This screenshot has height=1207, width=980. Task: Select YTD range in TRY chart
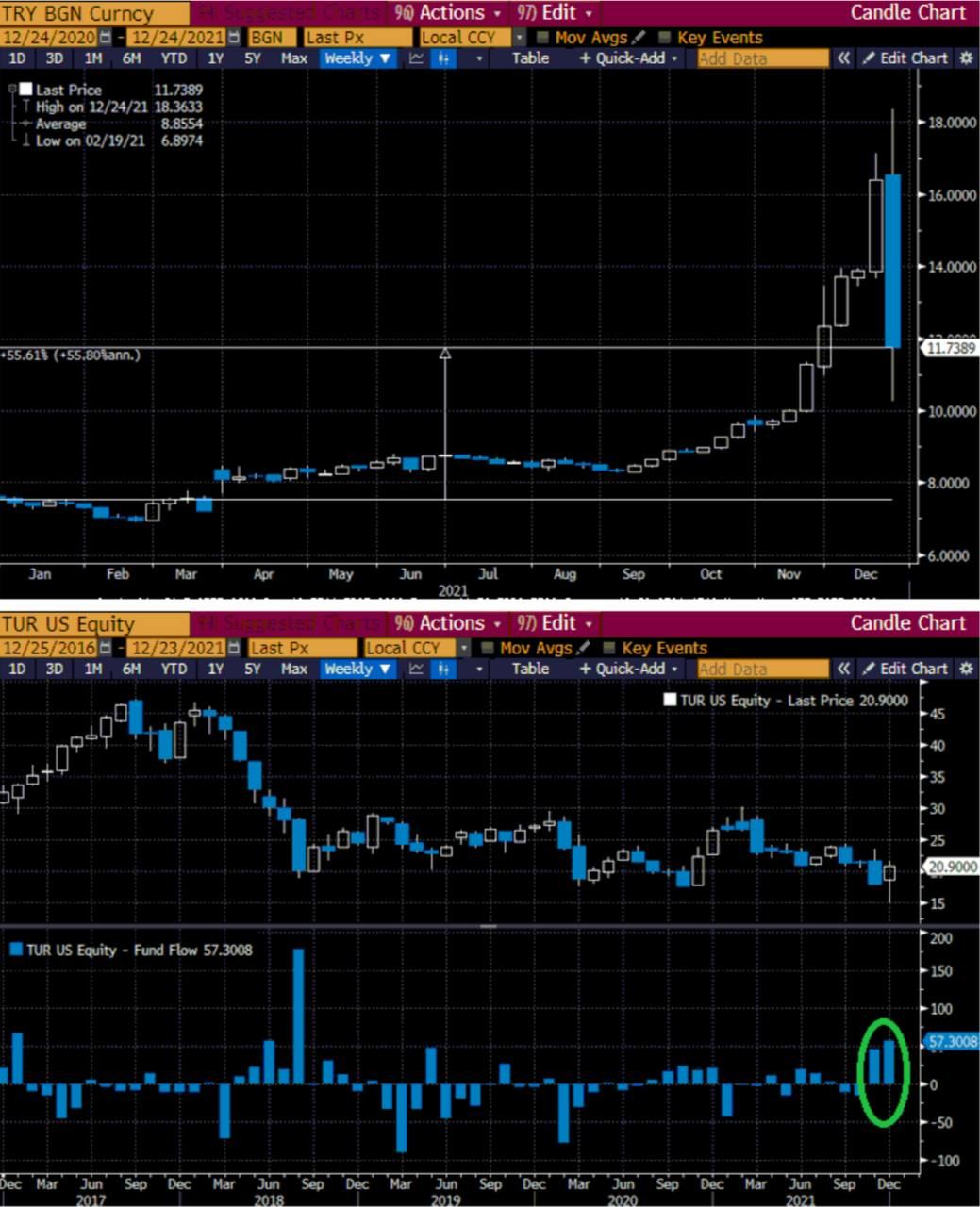click(x=174, y=58)
